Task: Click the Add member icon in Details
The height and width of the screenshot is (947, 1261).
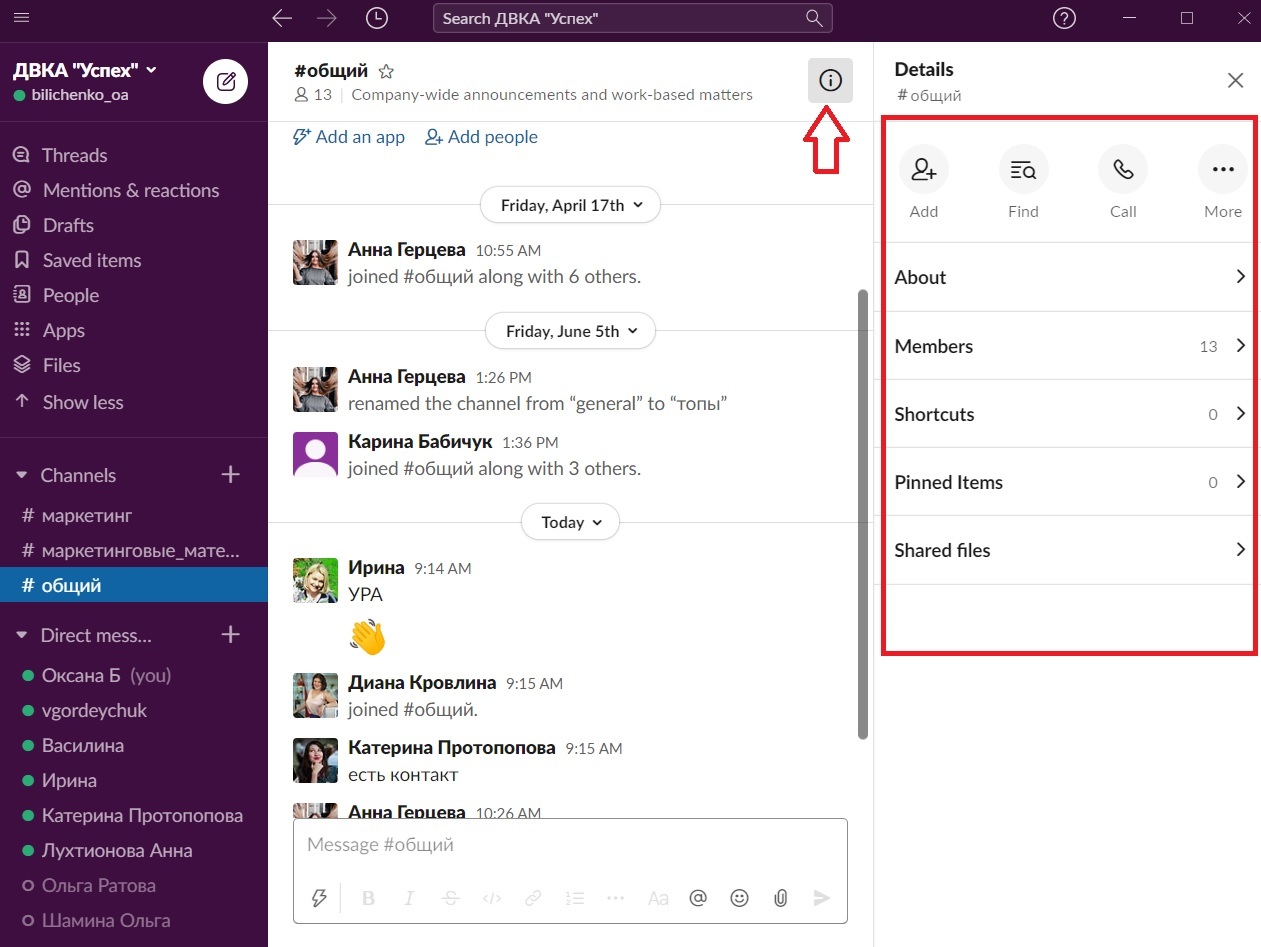Action: coord(924,170)
